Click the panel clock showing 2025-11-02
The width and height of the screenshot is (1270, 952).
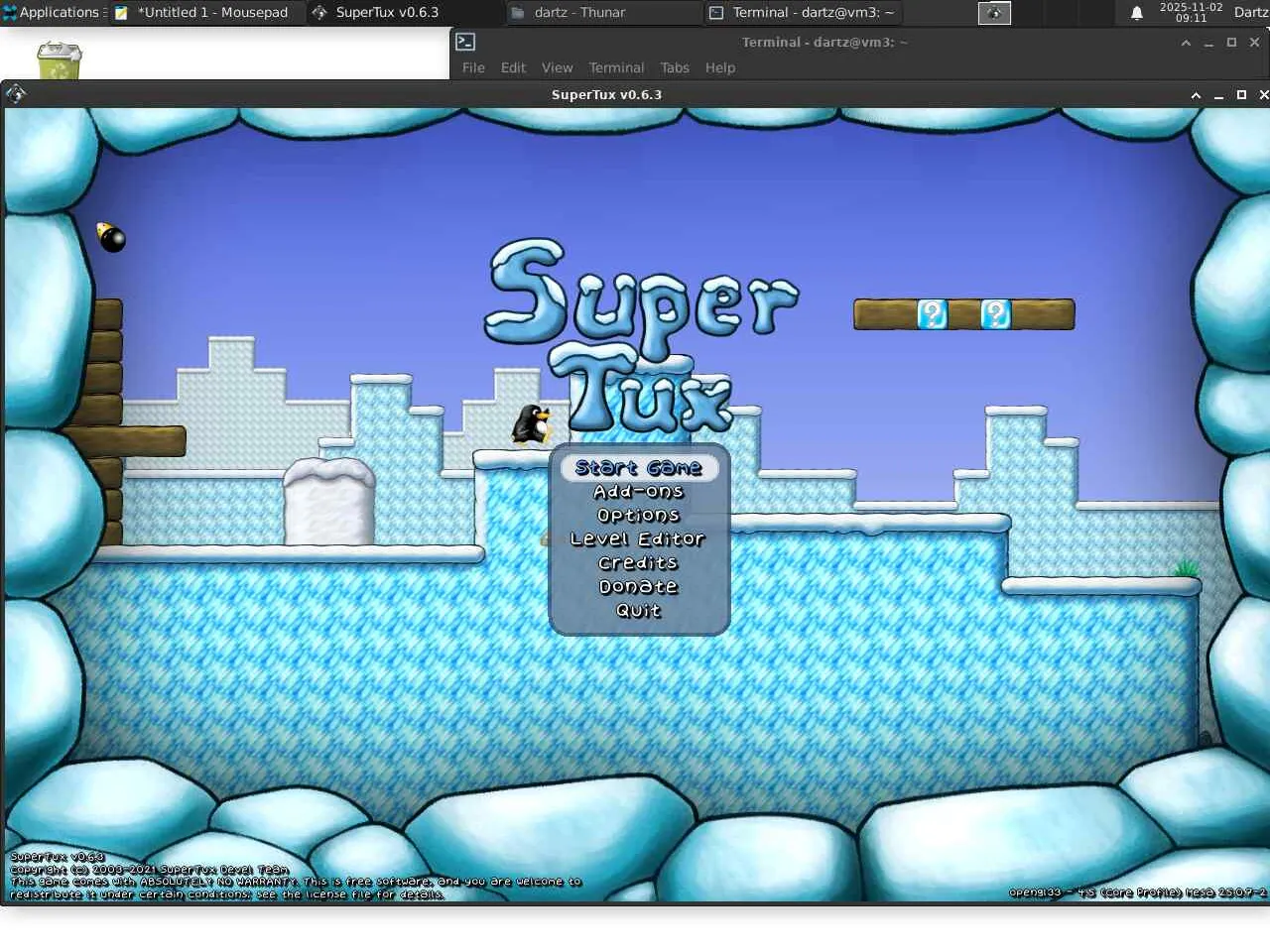[1191, 12]
